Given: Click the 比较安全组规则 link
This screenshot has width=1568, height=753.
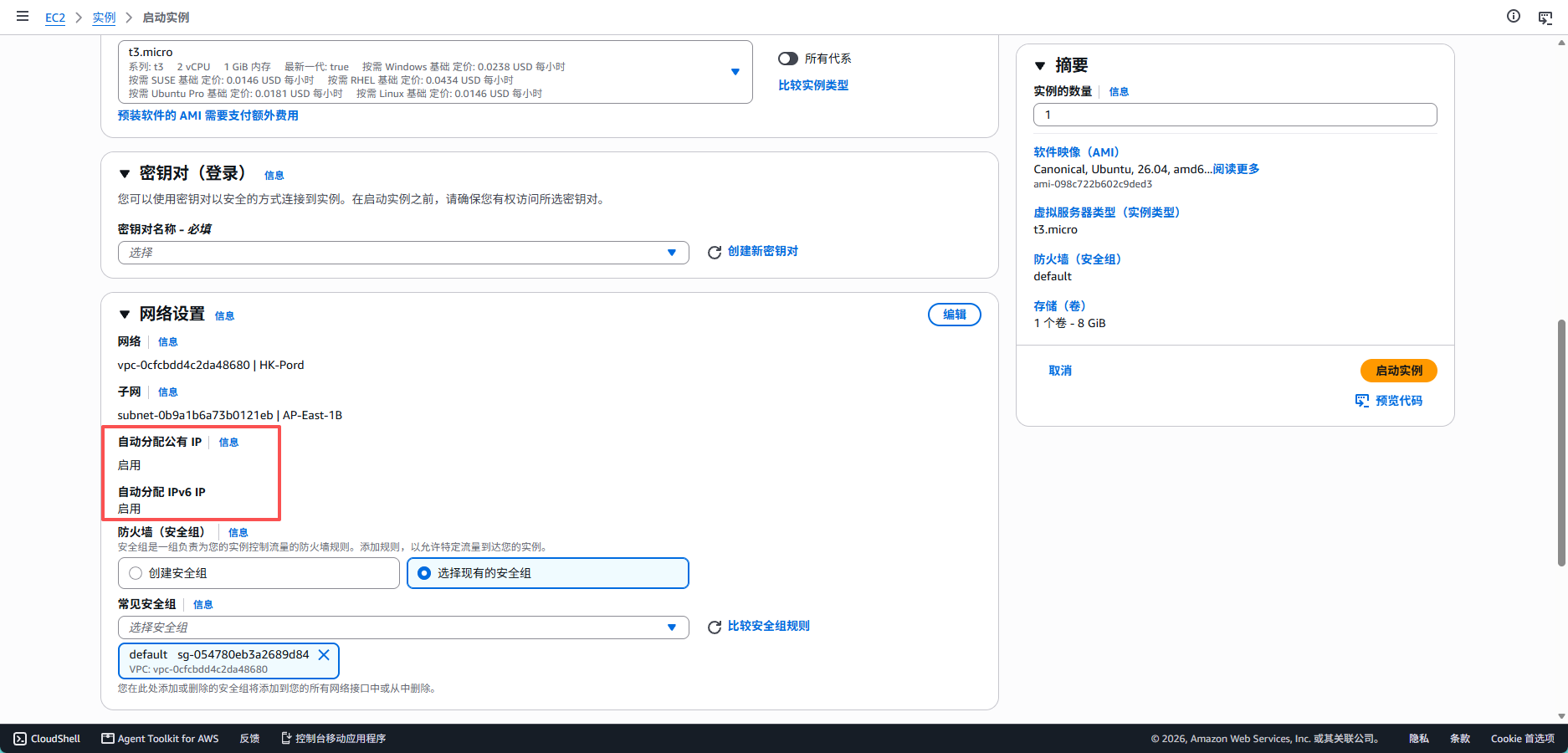Looking at the screenshot, I should [769, 626].
